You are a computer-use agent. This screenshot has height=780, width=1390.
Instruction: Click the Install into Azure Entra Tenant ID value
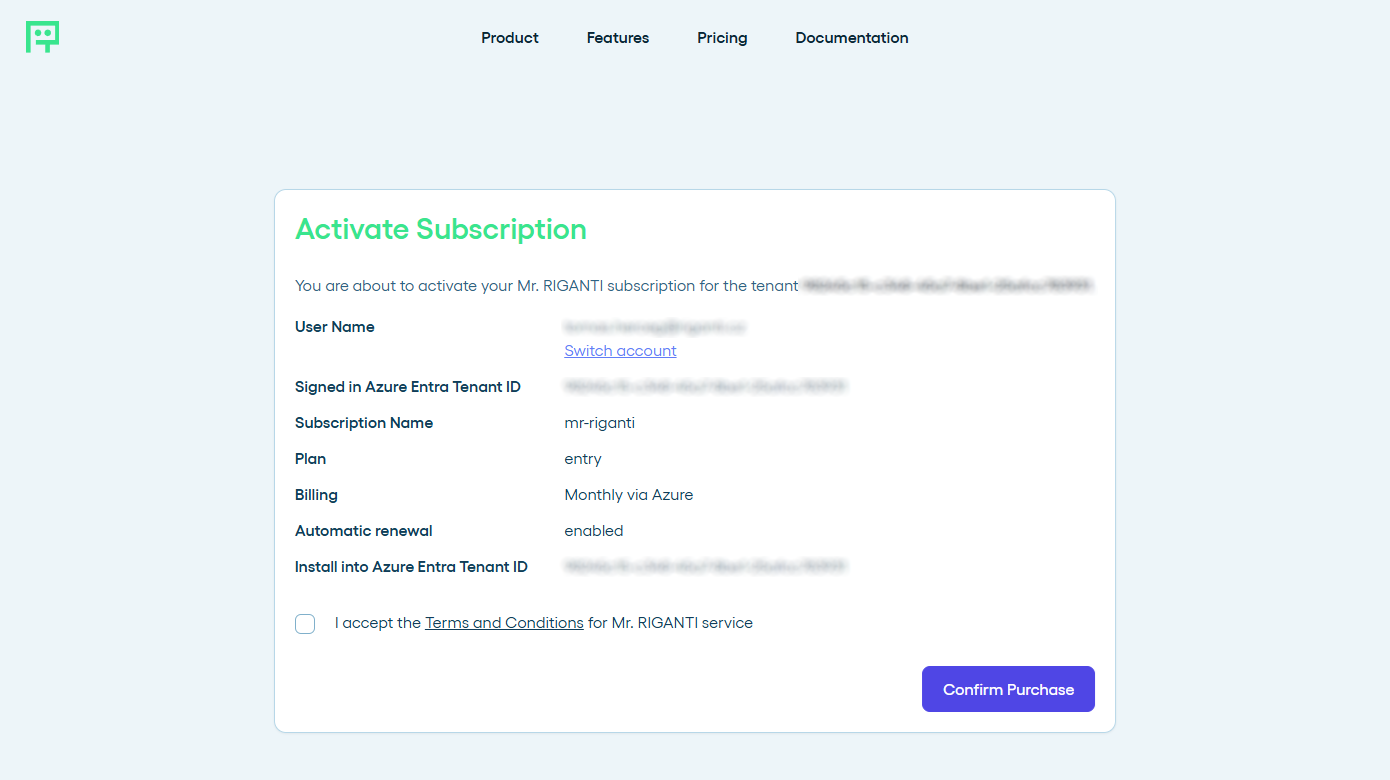tap(705, 566)
